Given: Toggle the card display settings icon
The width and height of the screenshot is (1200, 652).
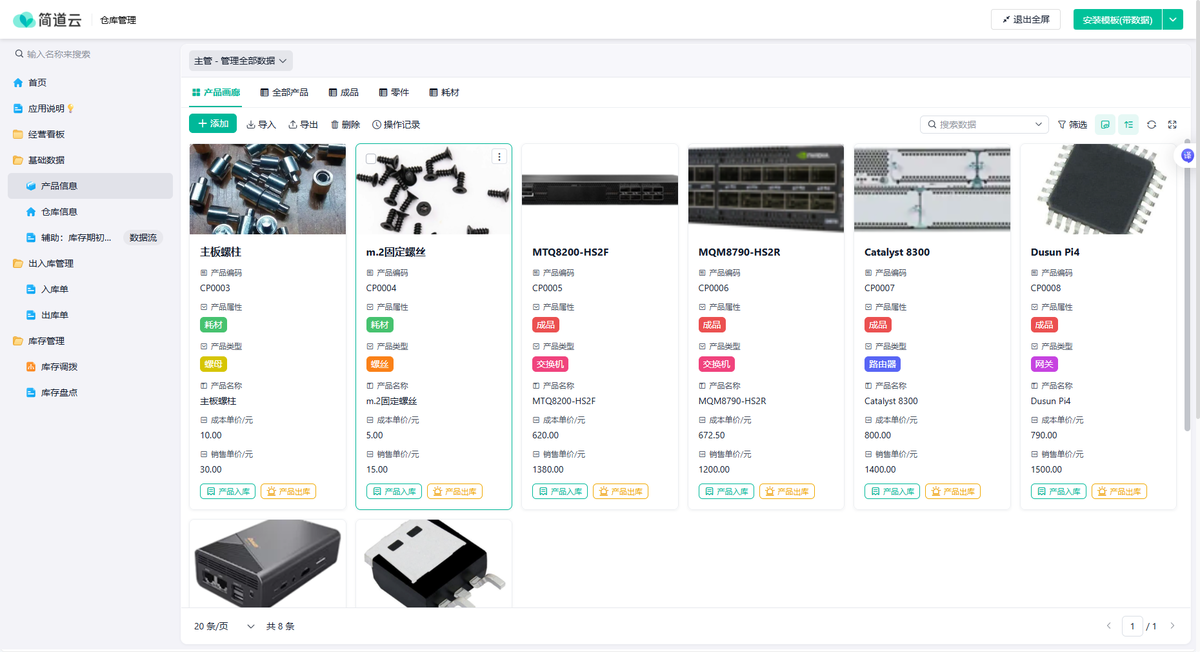Looking at the screenshot, I should pos(1105,125).
